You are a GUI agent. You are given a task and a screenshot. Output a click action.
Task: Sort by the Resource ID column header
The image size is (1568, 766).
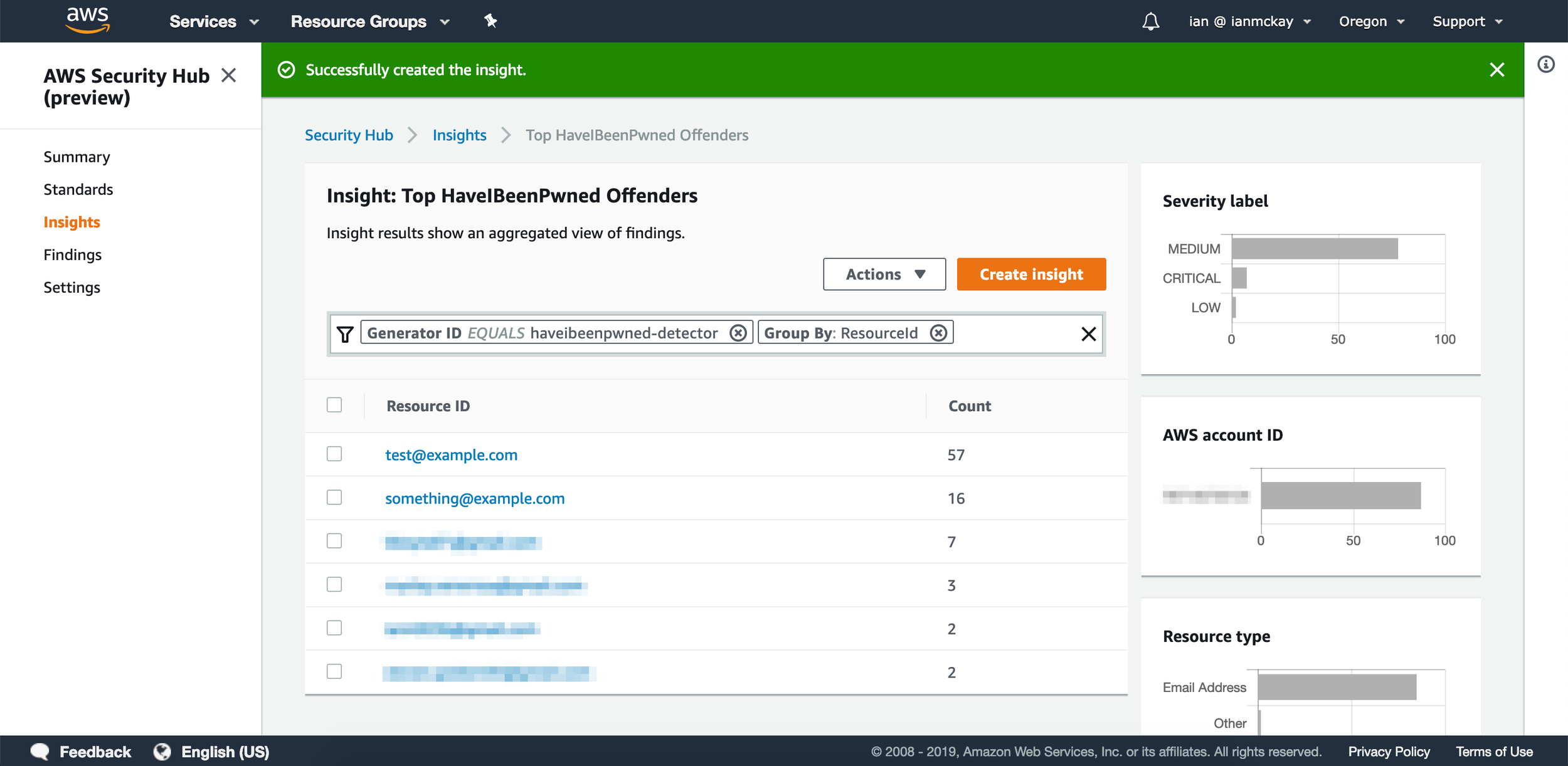(428, 406)
